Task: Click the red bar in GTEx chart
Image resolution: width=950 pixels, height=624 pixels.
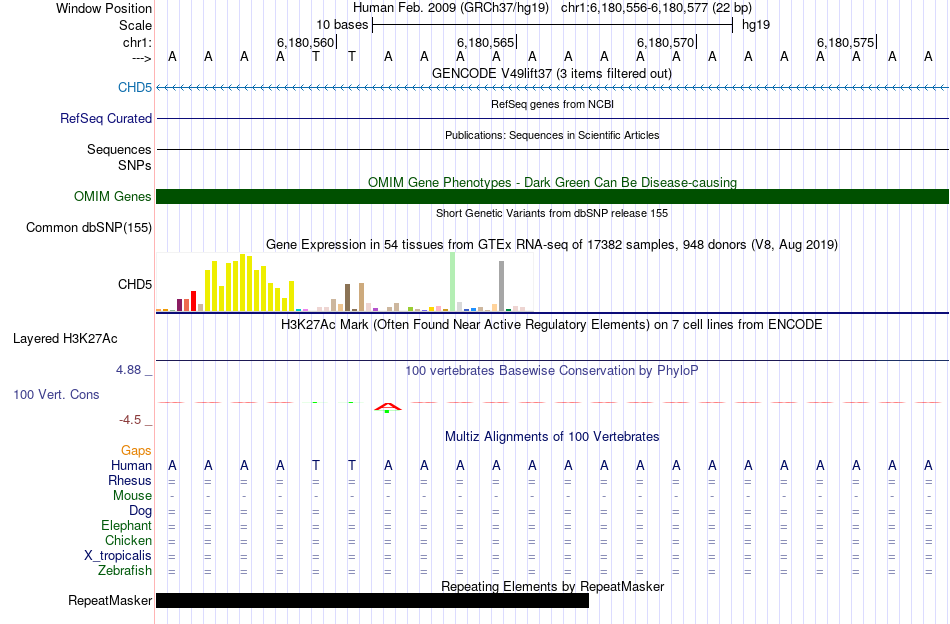Action: click(193, 301)
